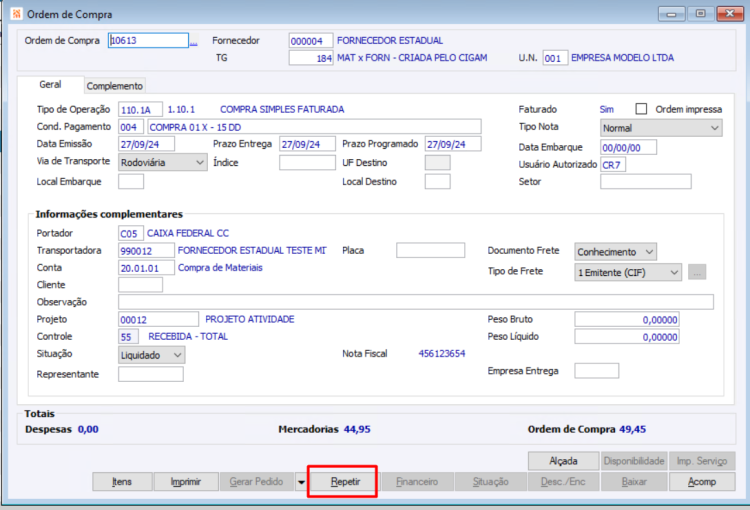The height and width of the screenshot is (510, 750).
Task: Click the Peso Bruto field
Action: (627, 320)
